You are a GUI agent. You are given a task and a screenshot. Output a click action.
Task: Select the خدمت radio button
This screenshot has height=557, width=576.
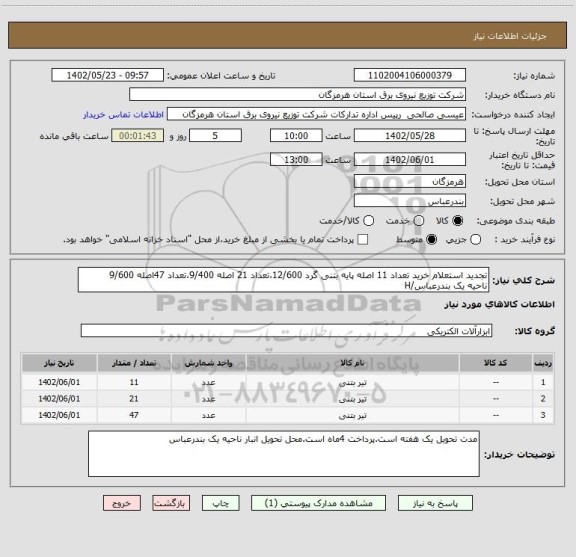tap(419, 221)
